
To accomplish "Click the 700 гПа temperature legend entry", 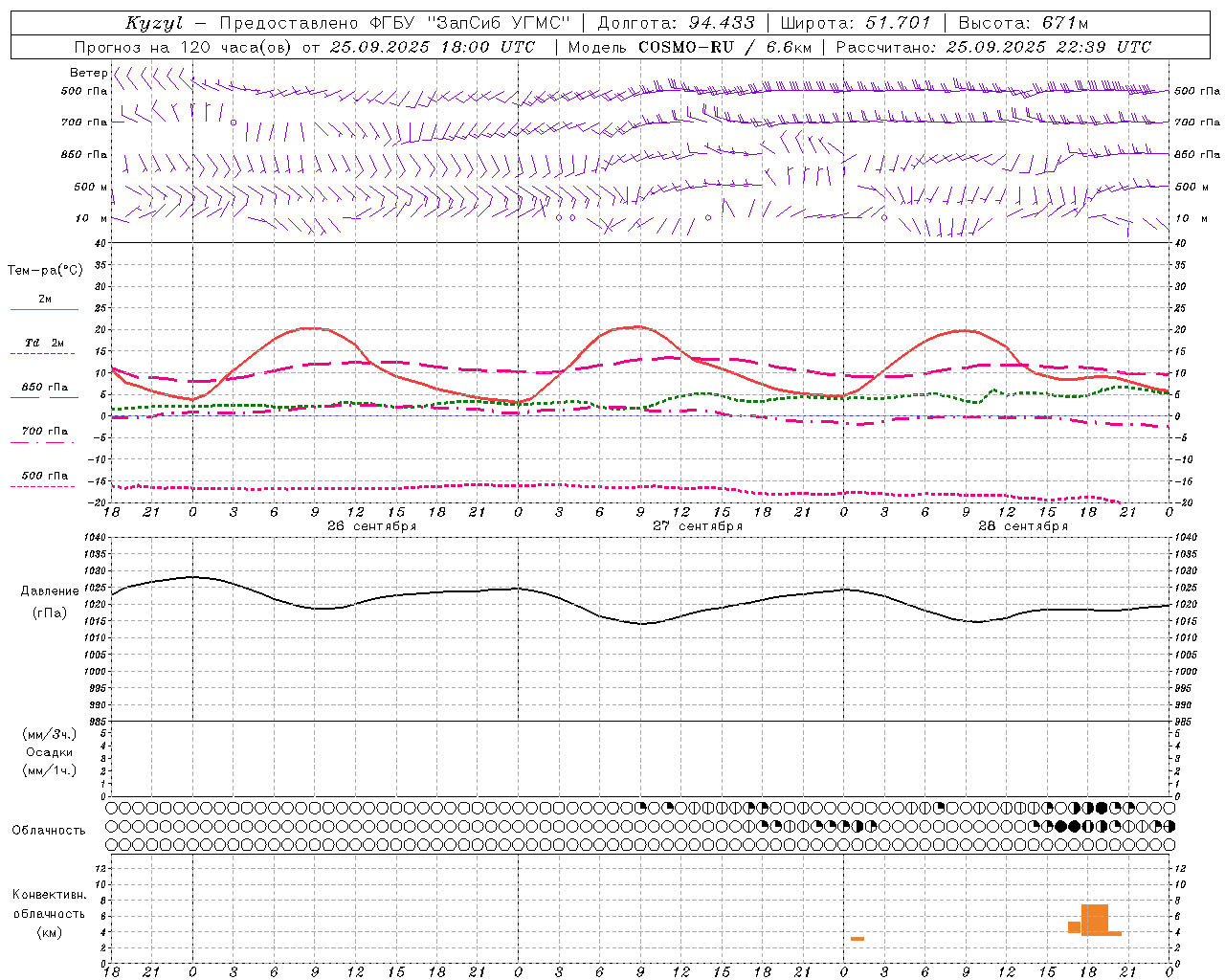I will [x=44, y=431].
